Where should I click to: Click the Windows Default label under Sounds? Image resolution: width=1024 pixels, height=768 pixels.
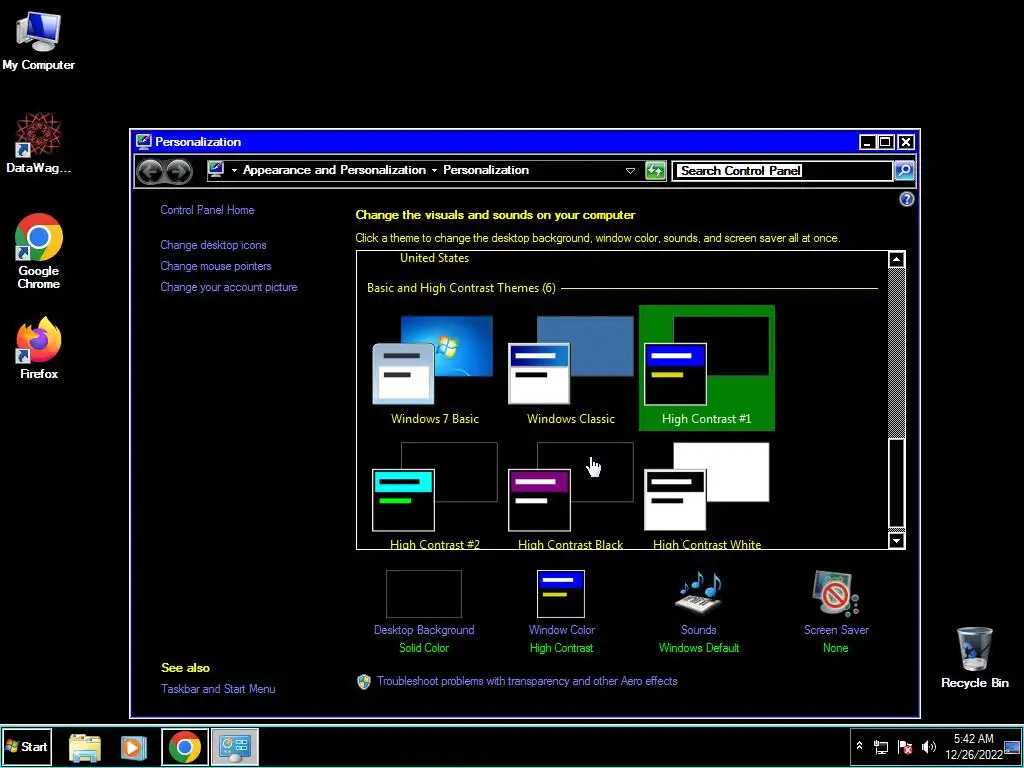699,648
